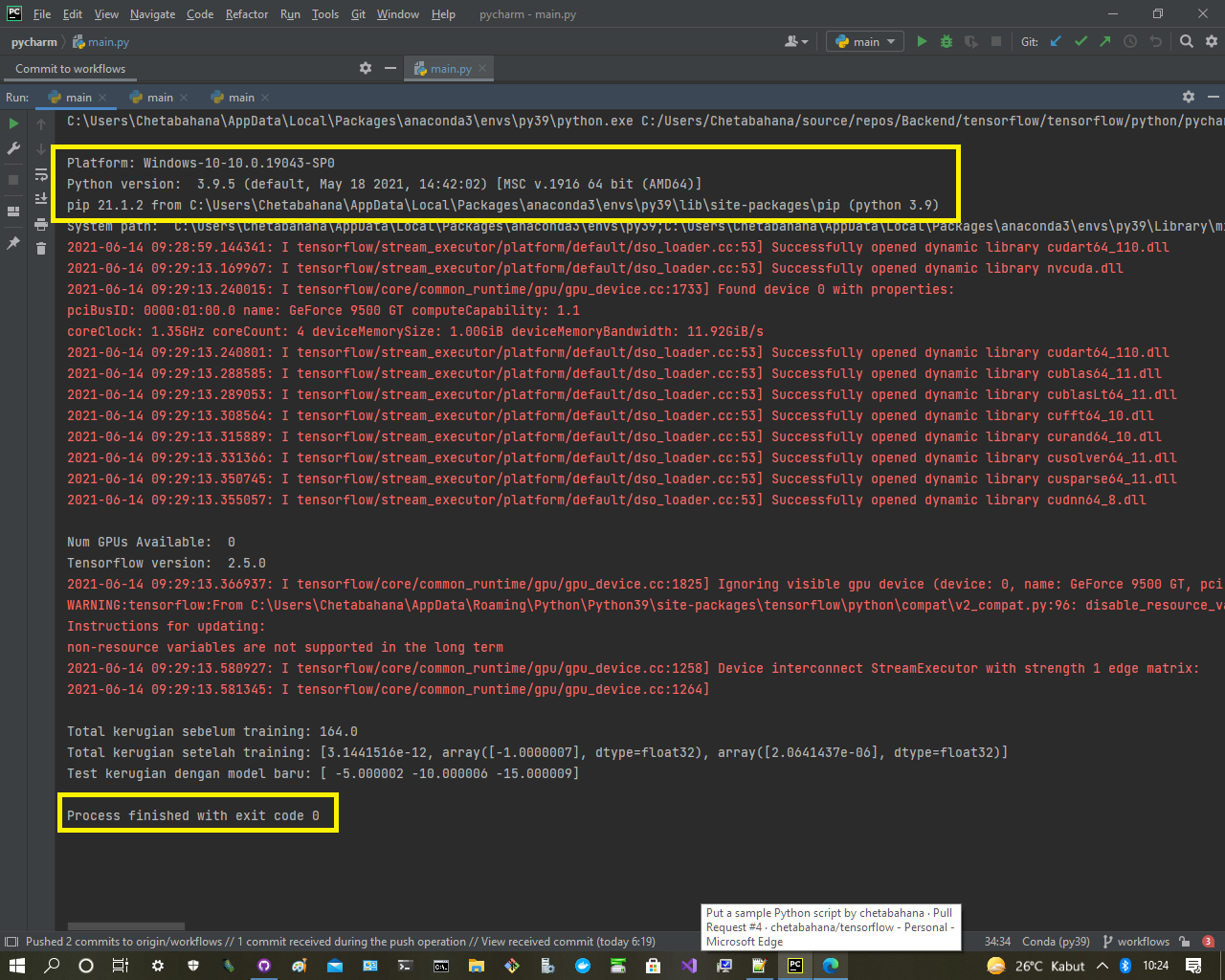The image size is (1225, 980).
Task: Open the Edit menu
Action: click(73, 14)
